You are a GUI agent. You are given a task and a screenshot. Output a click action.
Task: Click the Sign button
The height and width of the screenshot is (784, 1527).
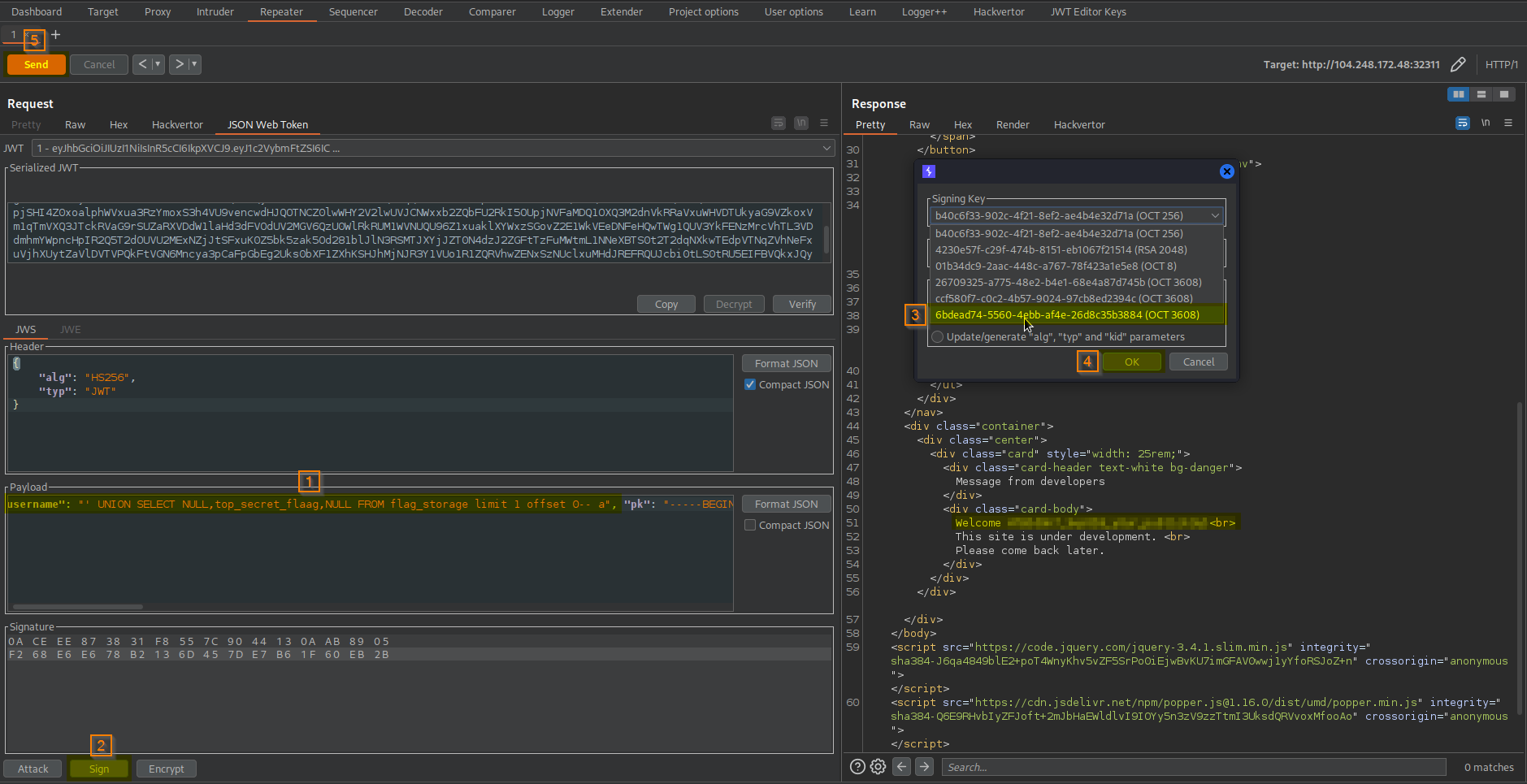pos(99,769)
